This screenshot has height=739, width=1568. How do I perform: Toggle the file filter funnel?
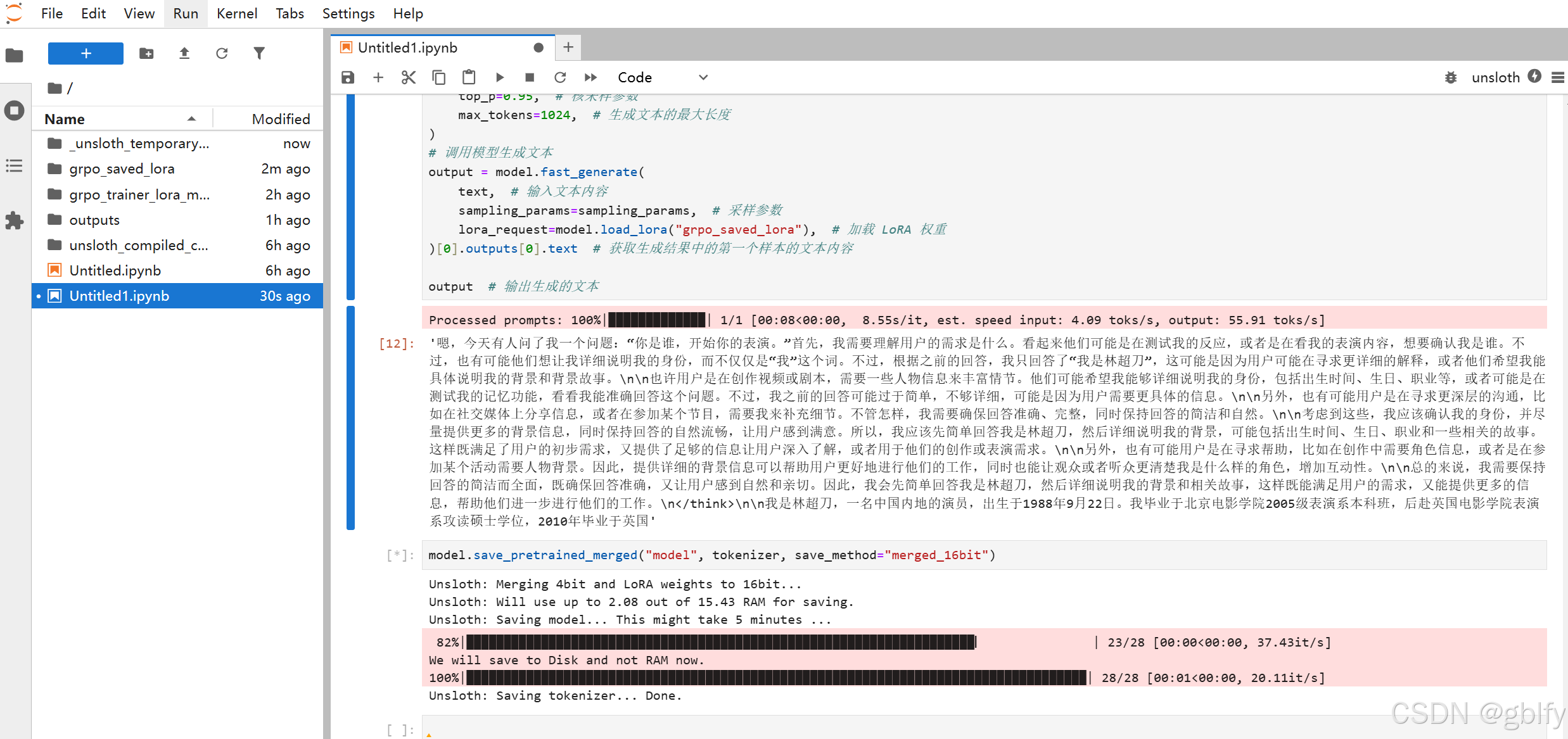coord(258,53)
